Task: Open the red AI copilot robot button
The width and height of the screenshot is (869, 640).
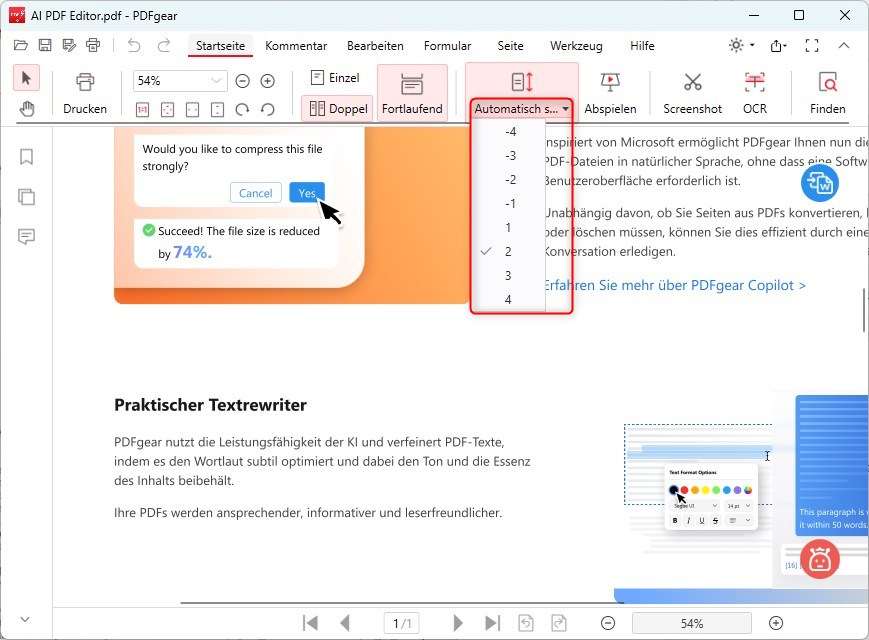Action: 820,559
